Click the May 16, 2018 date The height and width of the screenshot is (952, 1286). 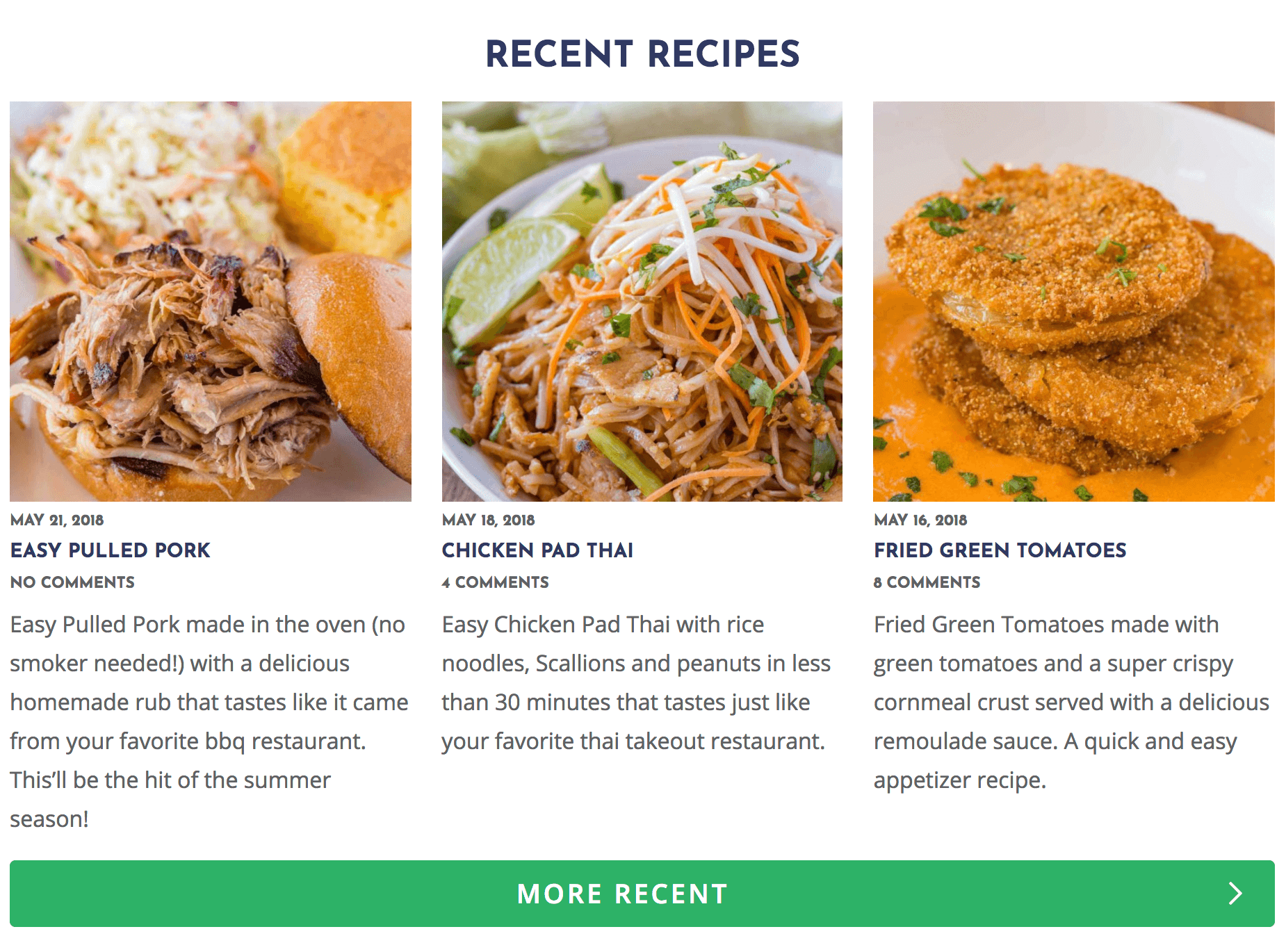click(x=920, y=520)
